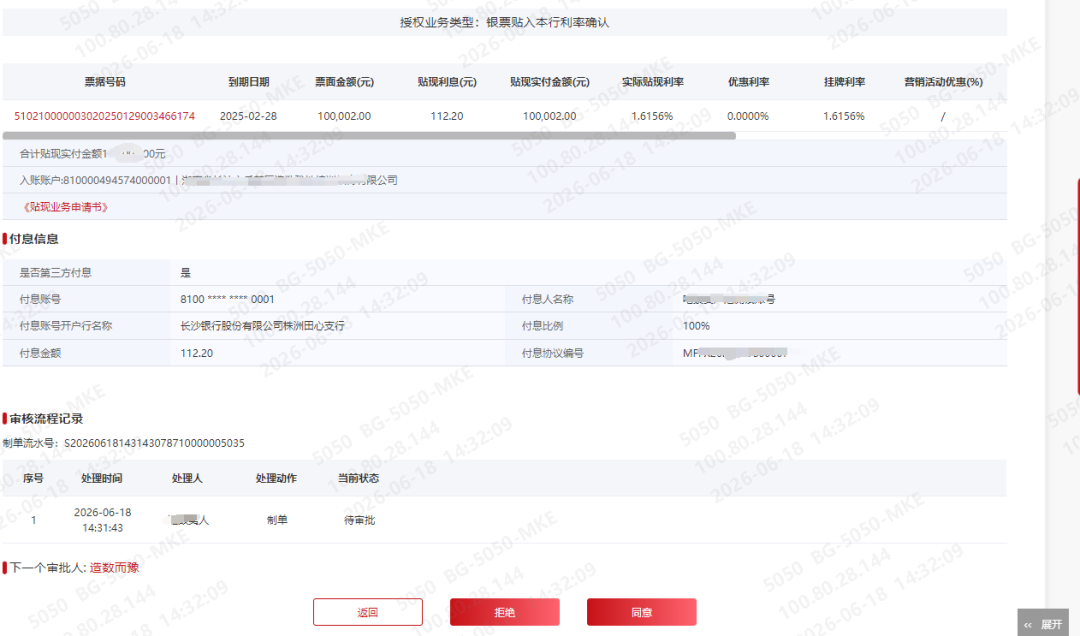The height and width of the screenshot is (636, 1080).
Task: Click the 处理时间 column header
Action: tap(102, 478)
